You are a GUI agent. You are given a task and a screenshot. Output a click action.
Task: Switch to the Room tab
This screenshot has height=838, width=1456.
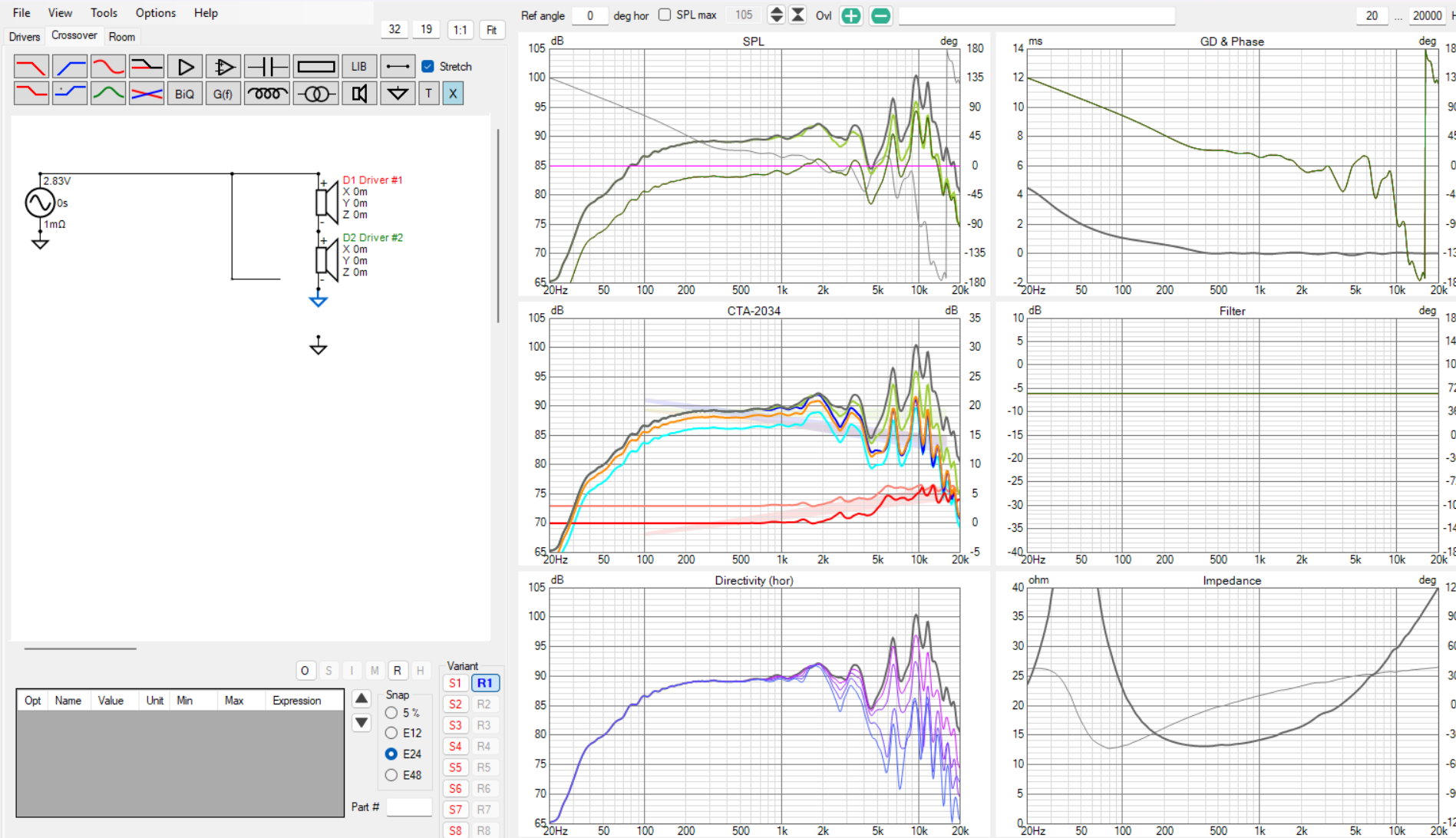tap(122, 37)
